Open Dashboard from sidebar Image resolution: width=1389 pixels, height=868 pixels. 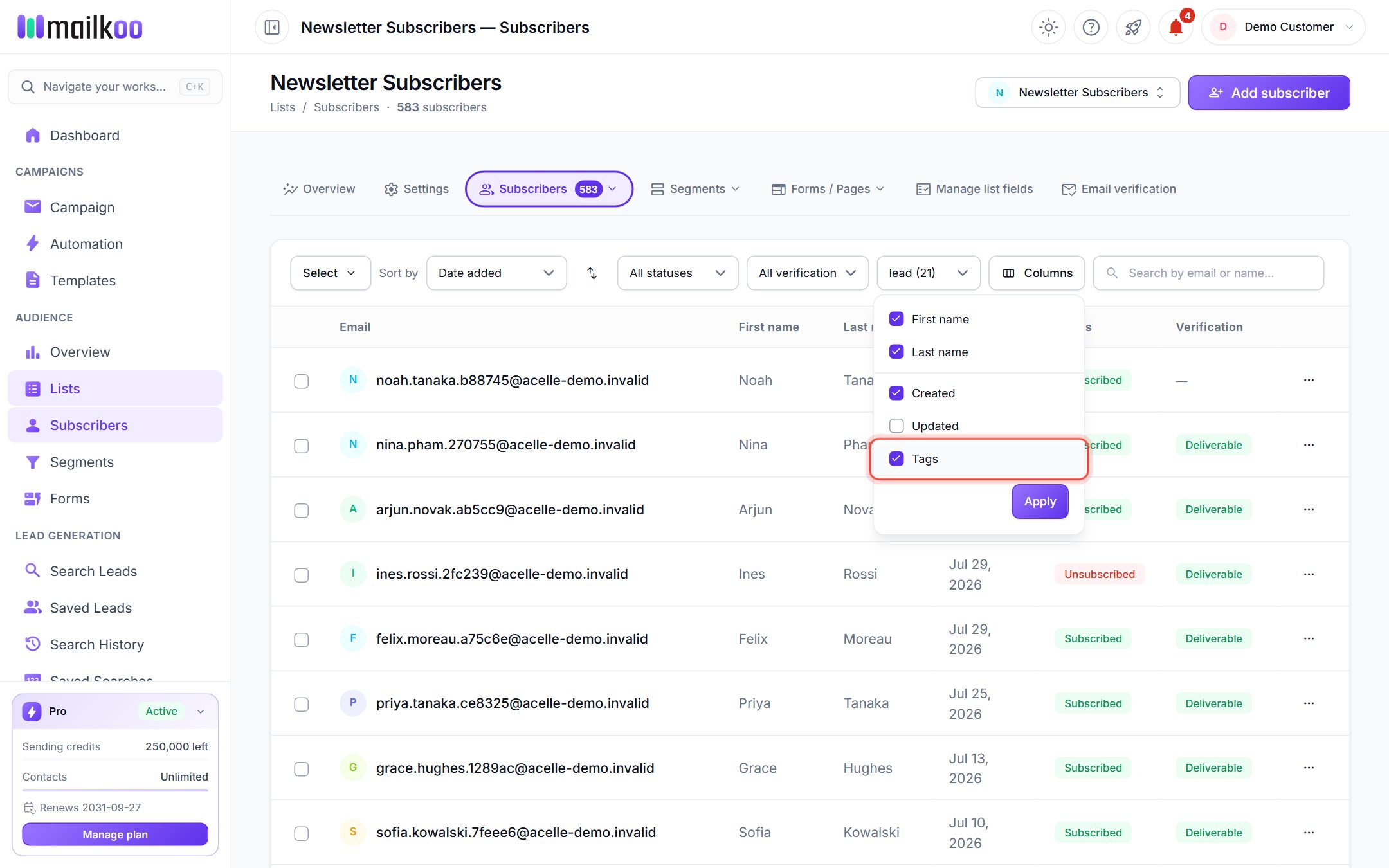tap(115, 136)
